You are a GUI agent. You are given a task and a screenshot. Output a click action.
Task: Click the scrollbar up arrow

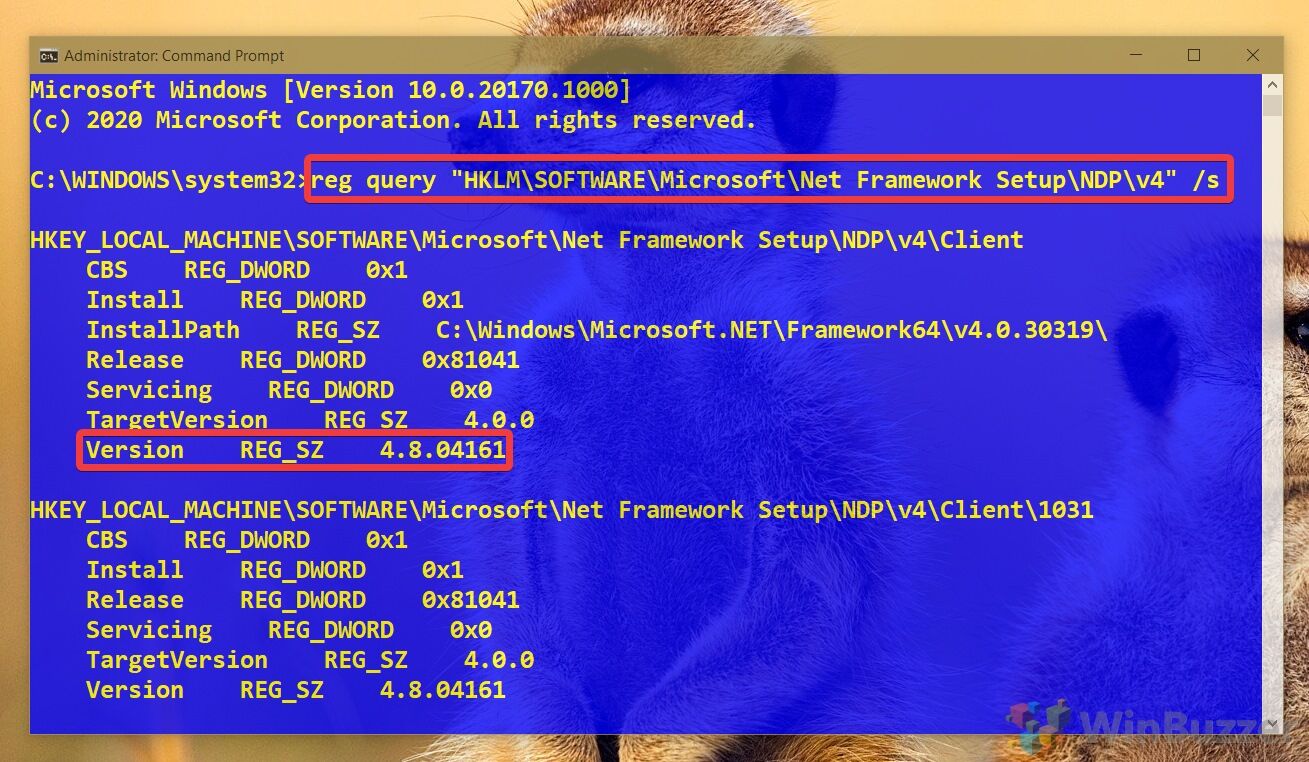[x=1272, y=84]
